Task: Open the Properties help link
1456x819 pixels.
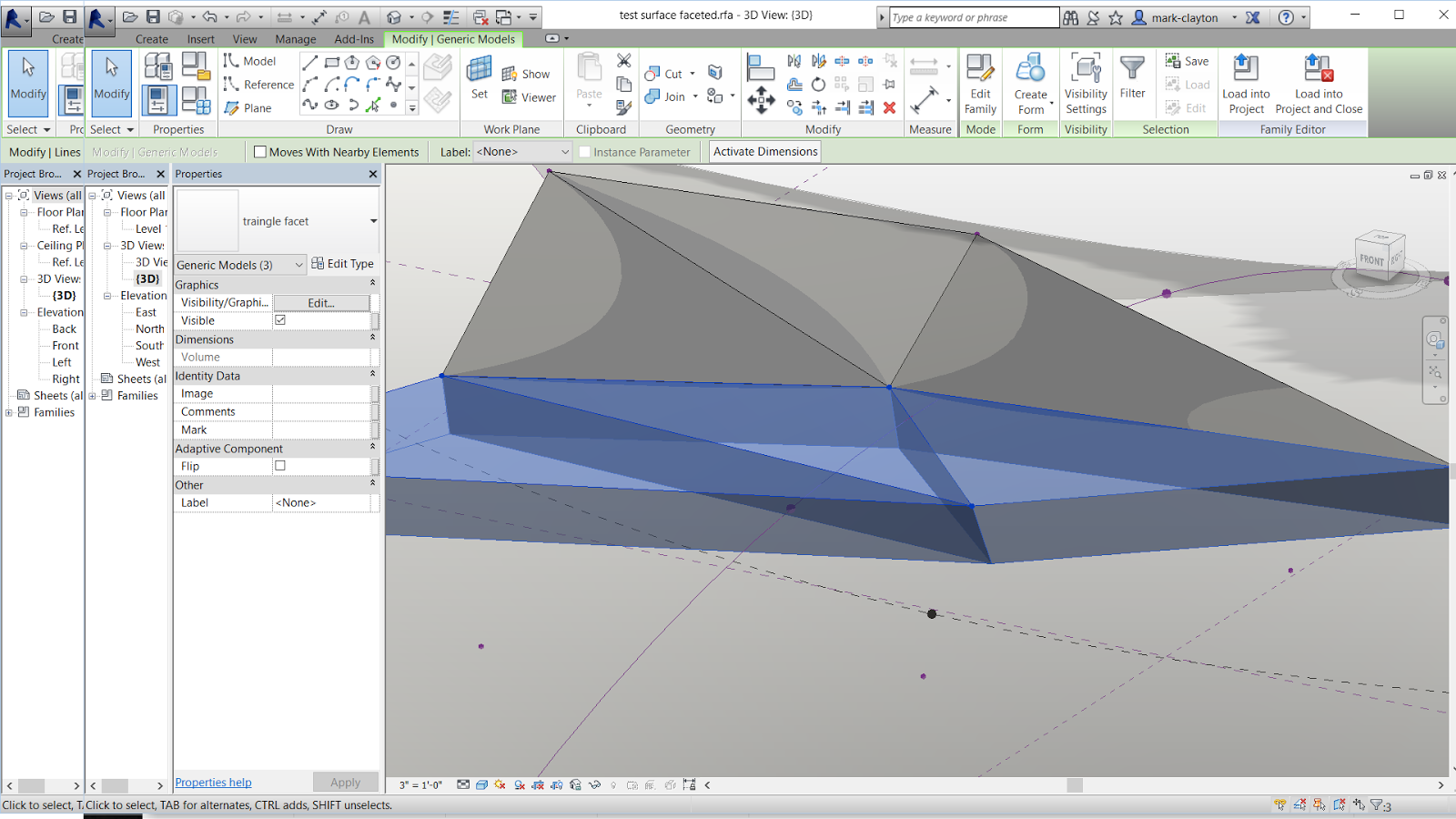Action: point(212,782)
